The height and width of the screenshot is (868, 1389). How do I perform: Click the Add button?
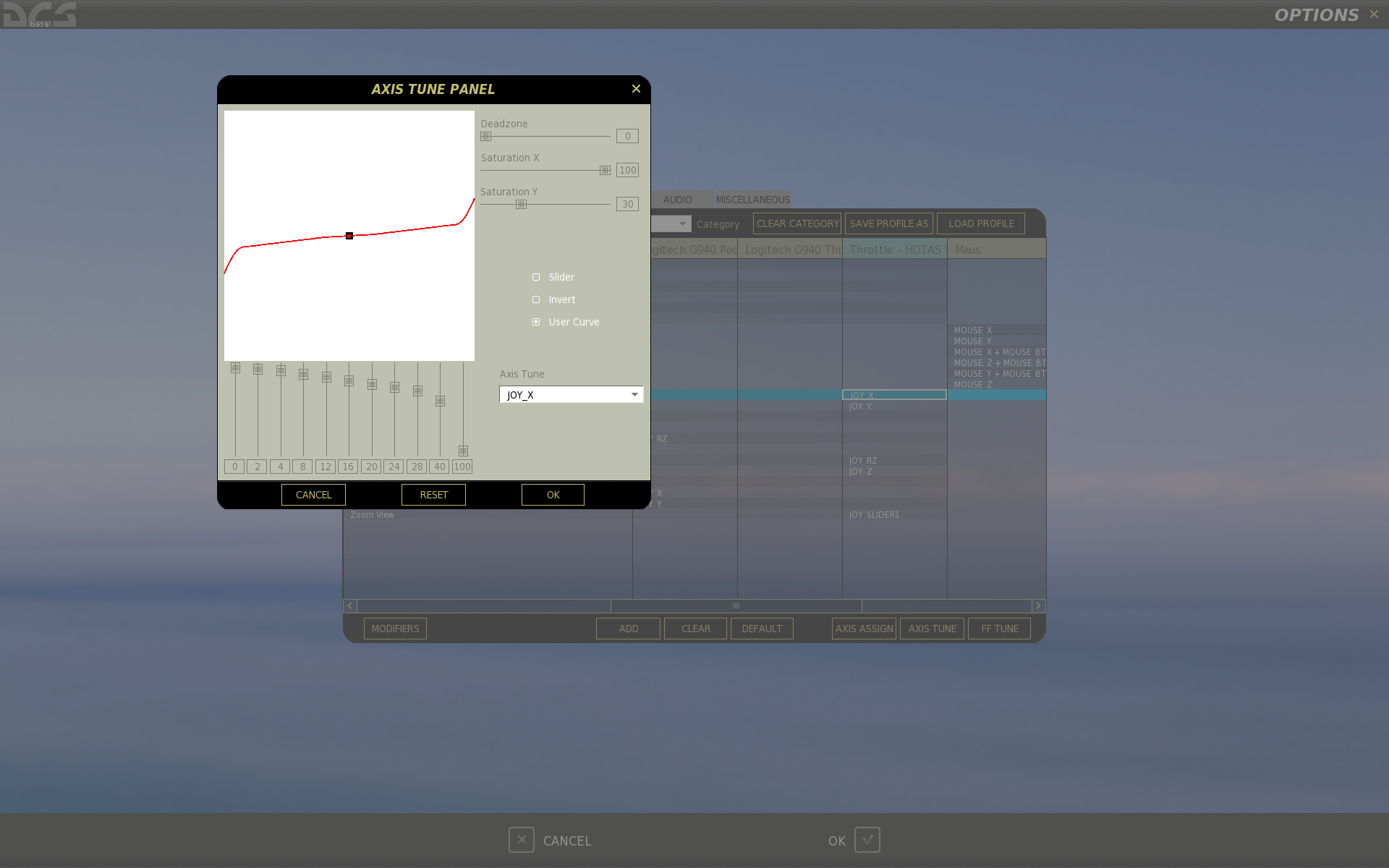628,629
